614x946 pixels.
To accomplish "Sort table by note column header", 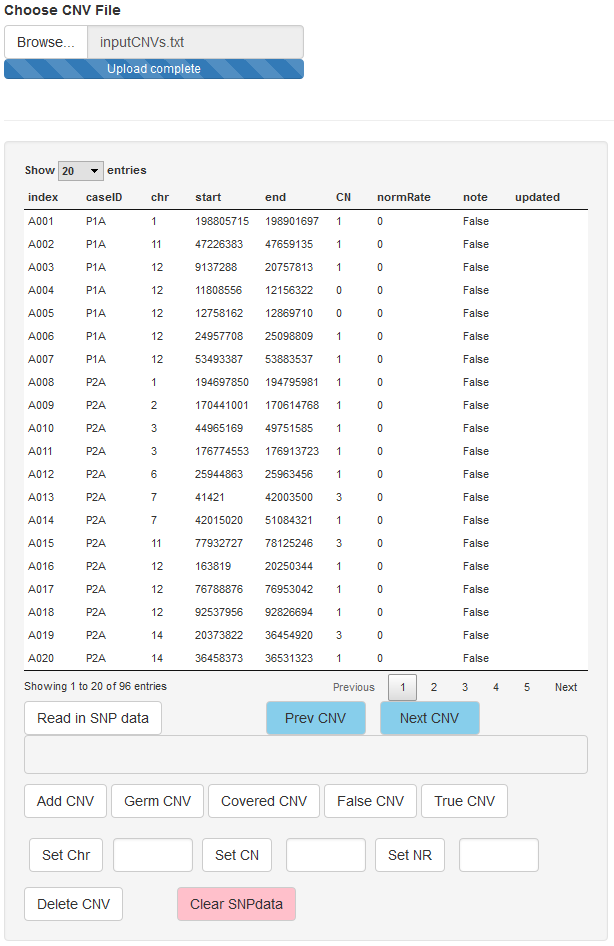I will pyautogui.click(x=475, y=197).
